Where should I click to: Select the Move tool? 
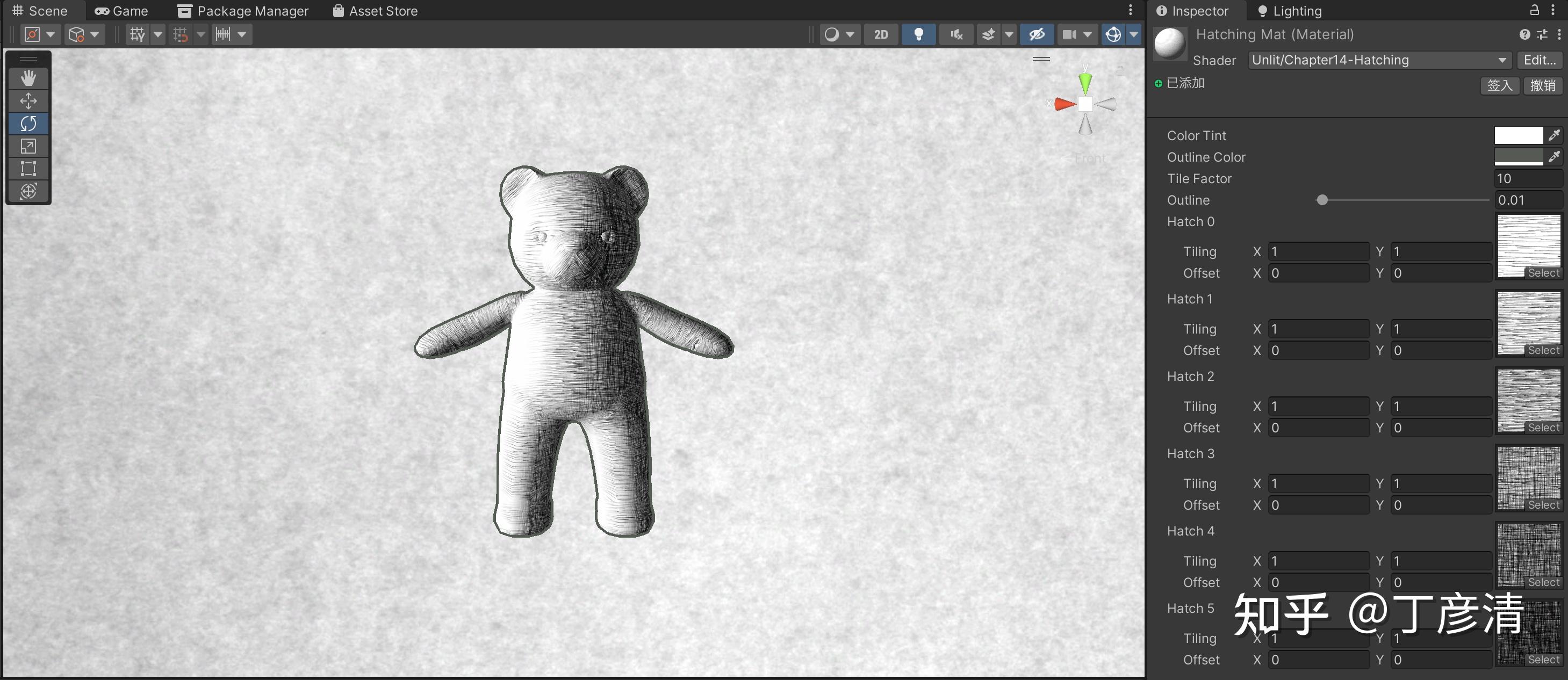coord(28,101)
